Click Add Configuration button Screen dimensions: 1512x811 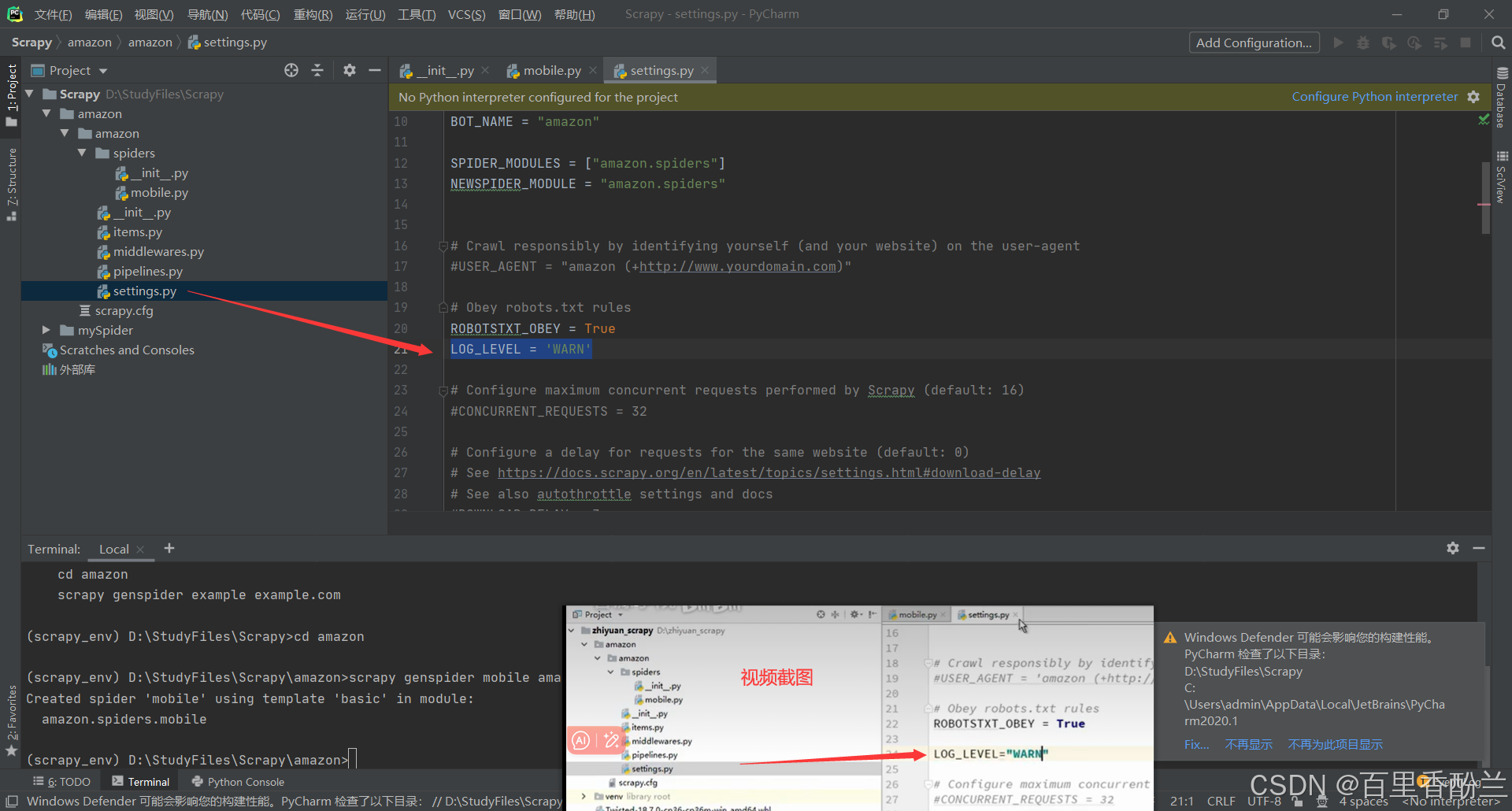(x=1254, y=43)
